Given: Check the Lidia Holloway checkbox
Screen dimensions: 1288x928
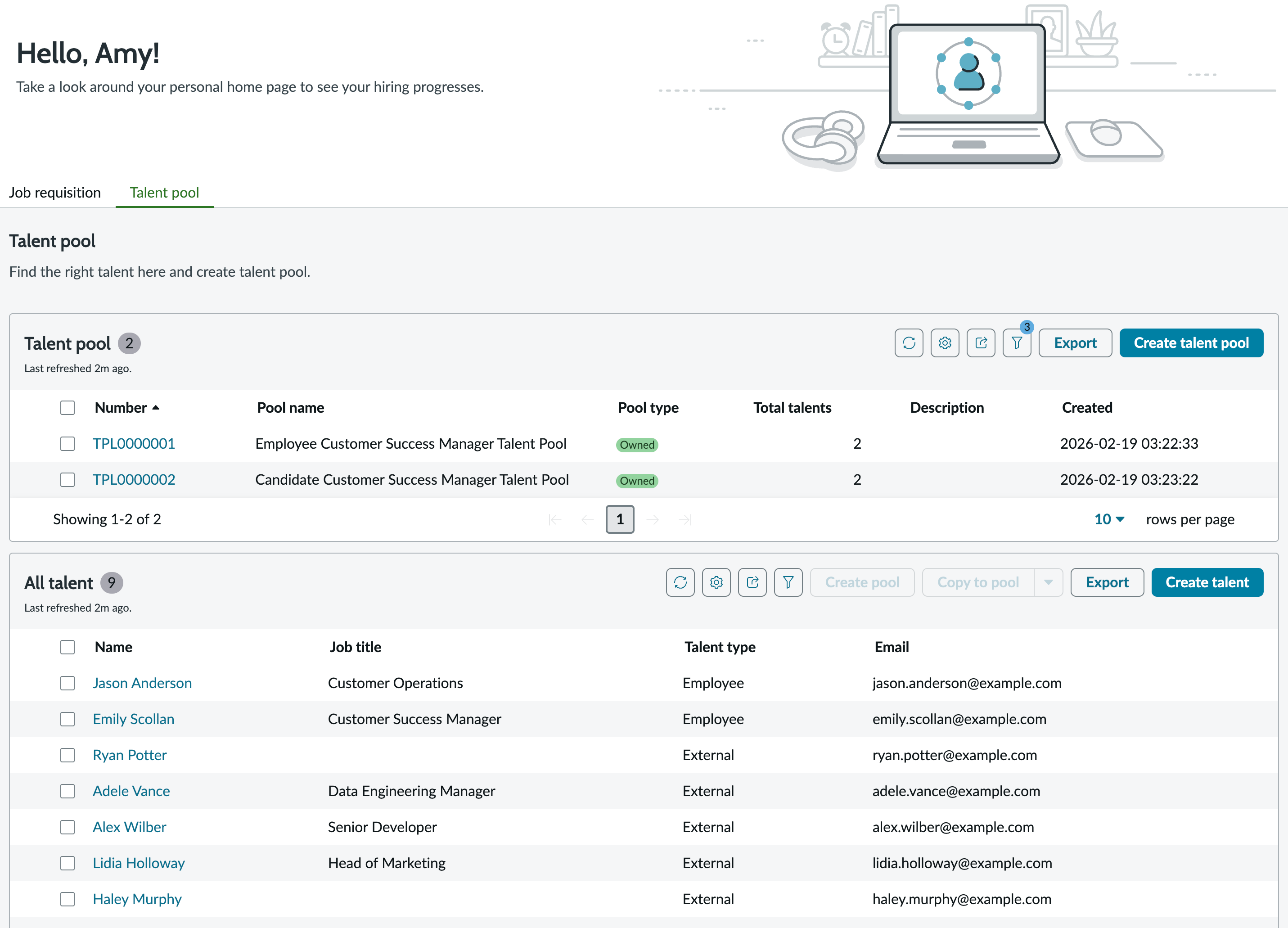Looking at the screenshot, I should (68, 863).
